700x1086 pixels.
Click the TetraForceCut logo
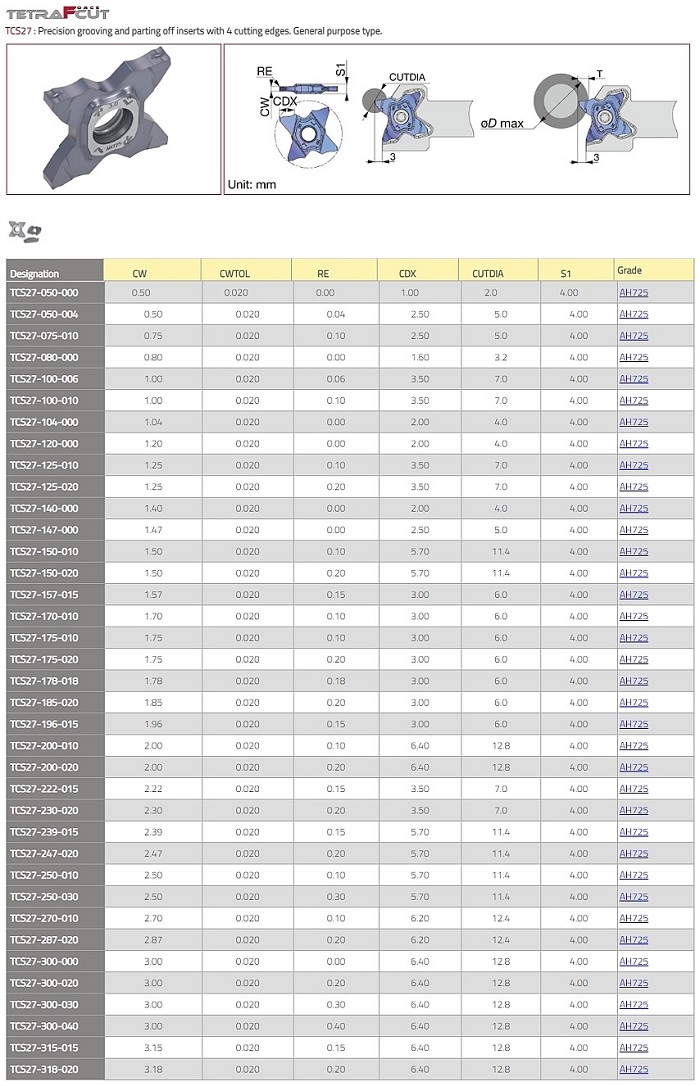pyautogui.click(x=57, y=13)
